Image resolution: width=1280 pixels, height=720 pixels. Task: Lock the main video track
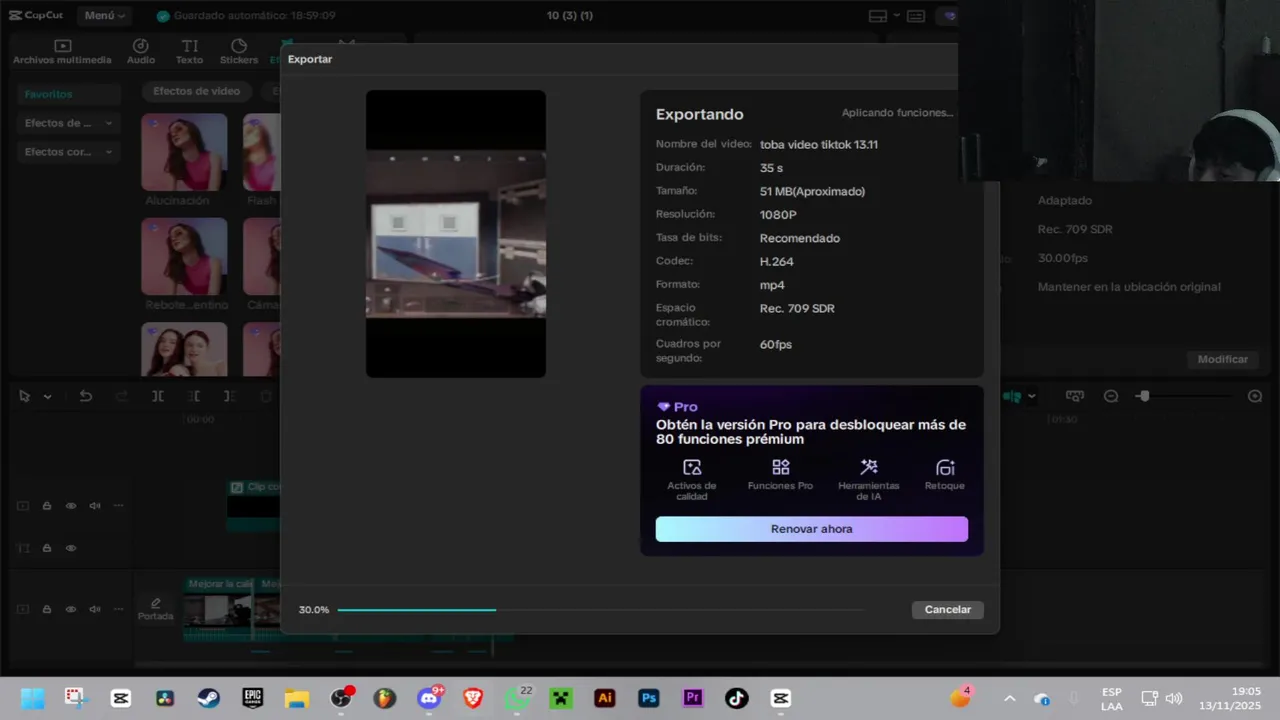click(x=47, y=609)
